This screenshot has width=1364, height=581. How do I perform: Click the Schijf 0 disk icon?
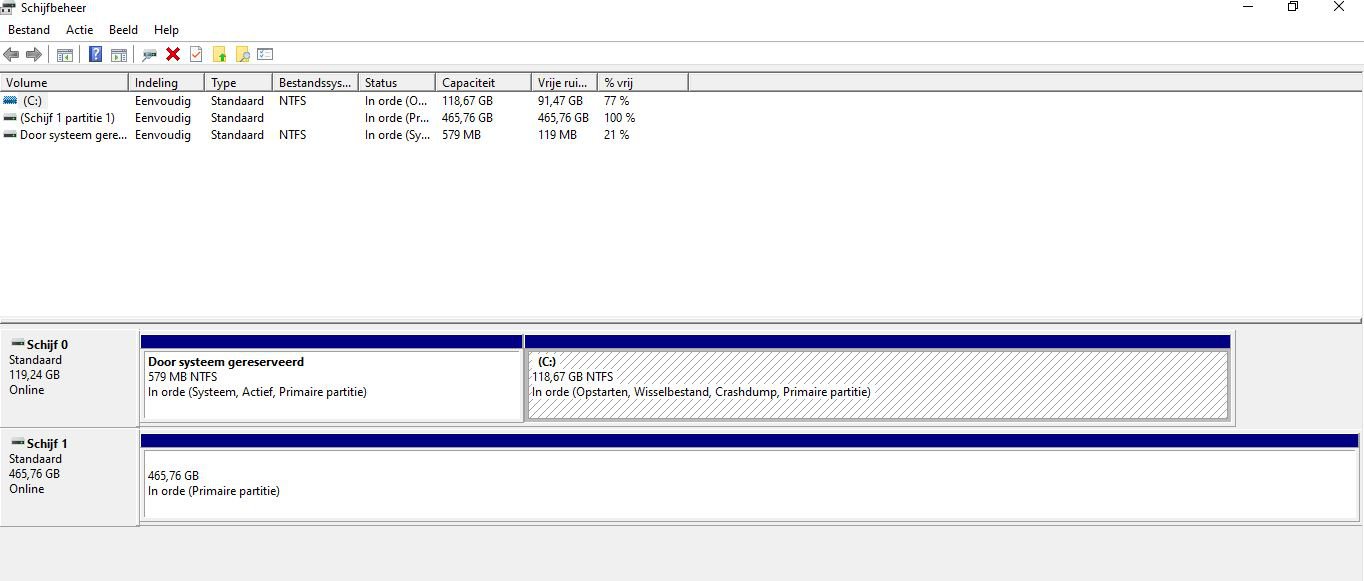click(17, 344)
